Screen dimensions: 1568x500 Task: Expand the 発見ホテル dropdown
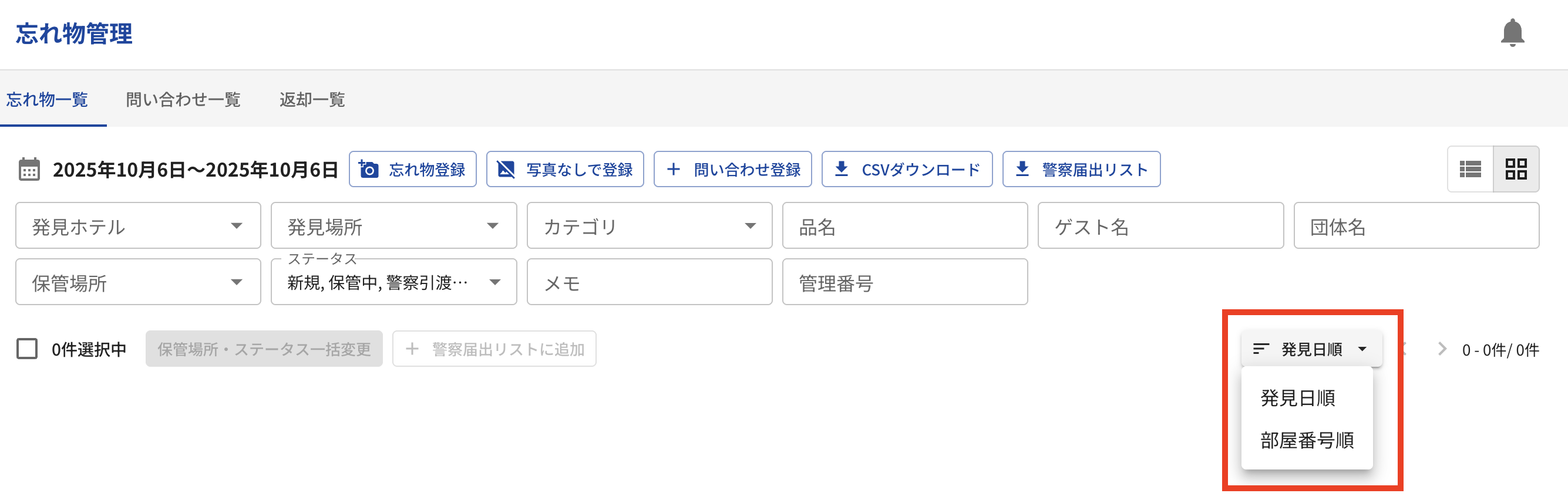tap(138, 227)
